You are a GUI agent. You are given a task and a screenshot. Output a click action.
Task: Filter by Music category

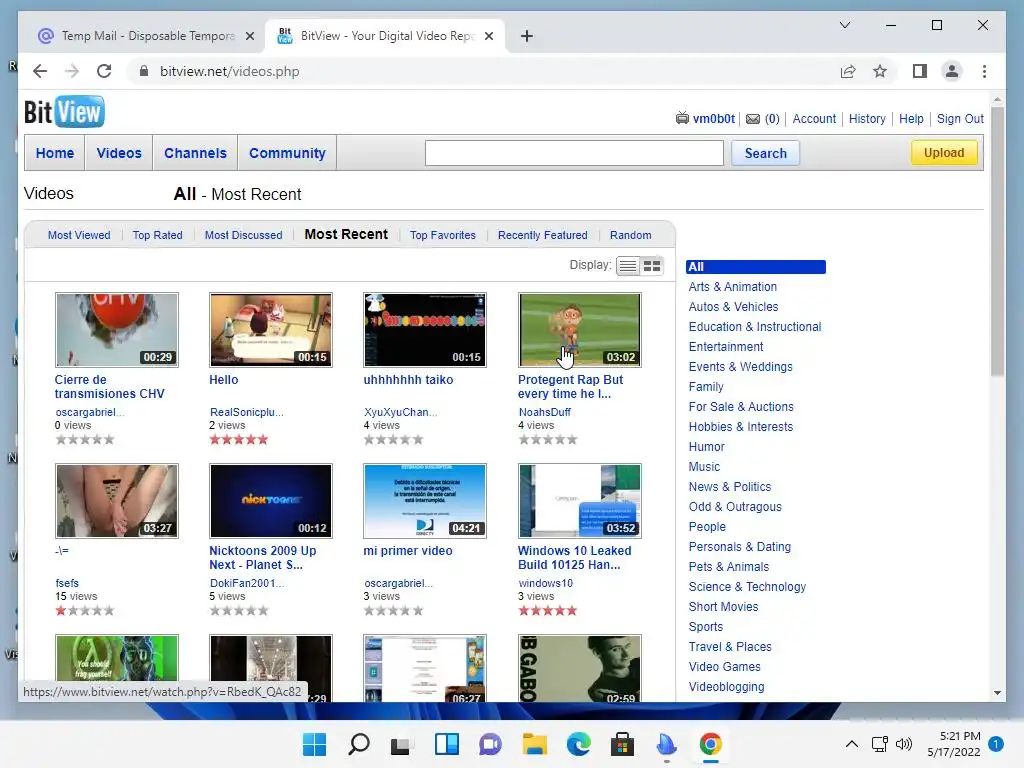(704, 467)
